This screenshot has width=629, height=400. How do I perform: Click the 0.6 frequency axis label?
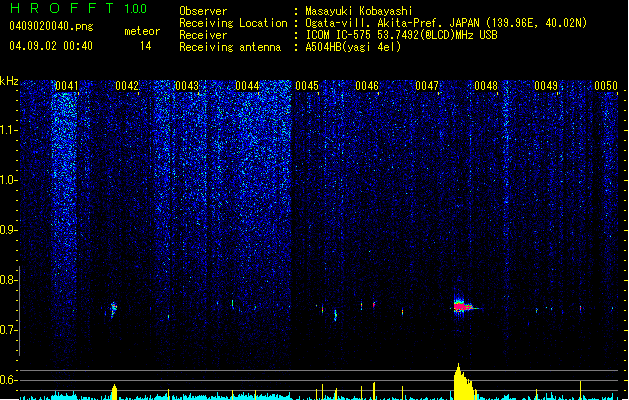(x=8, y=380)
